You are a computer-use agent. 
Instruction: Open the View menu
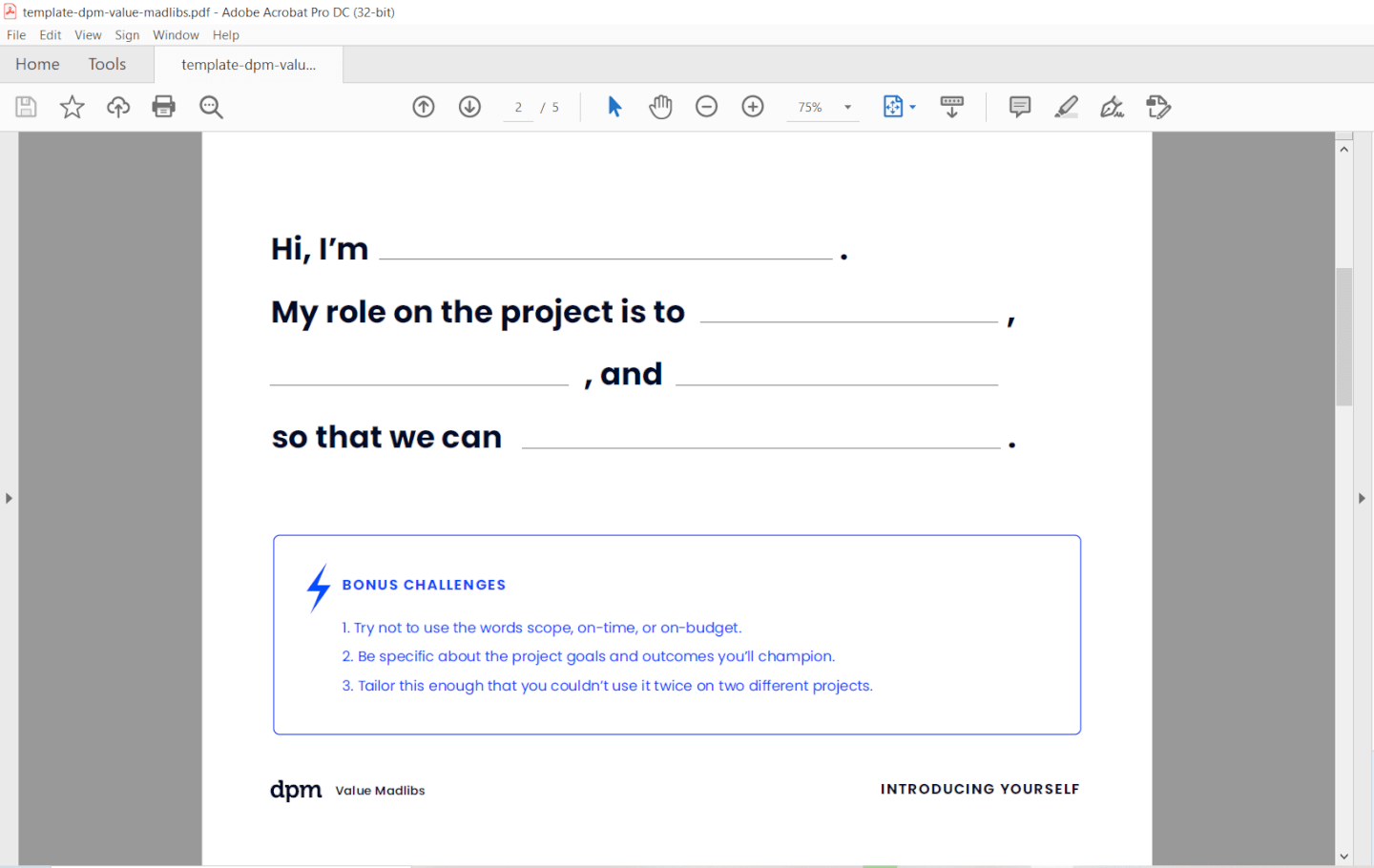tap(88, 35)
